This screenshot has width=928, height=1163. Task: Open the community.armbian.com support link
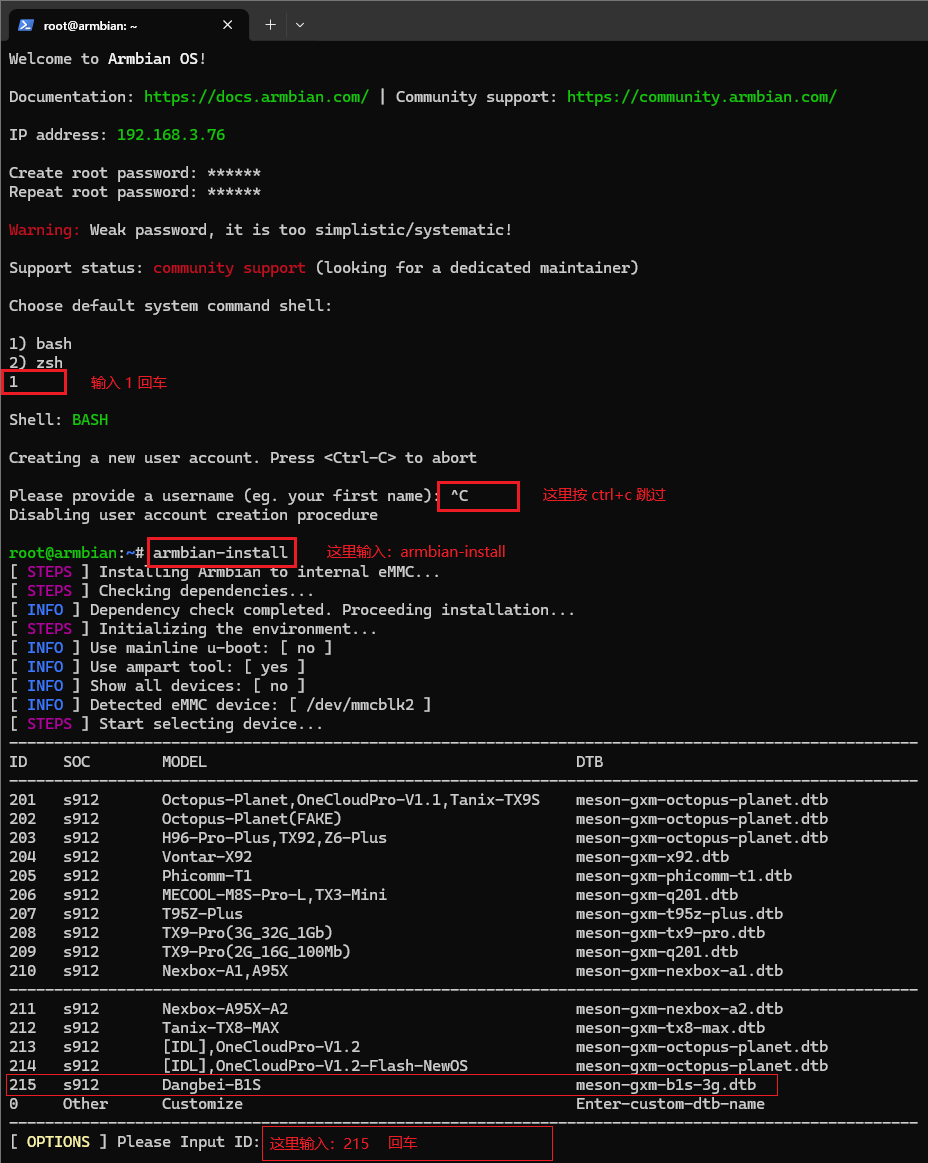point(702,96)
